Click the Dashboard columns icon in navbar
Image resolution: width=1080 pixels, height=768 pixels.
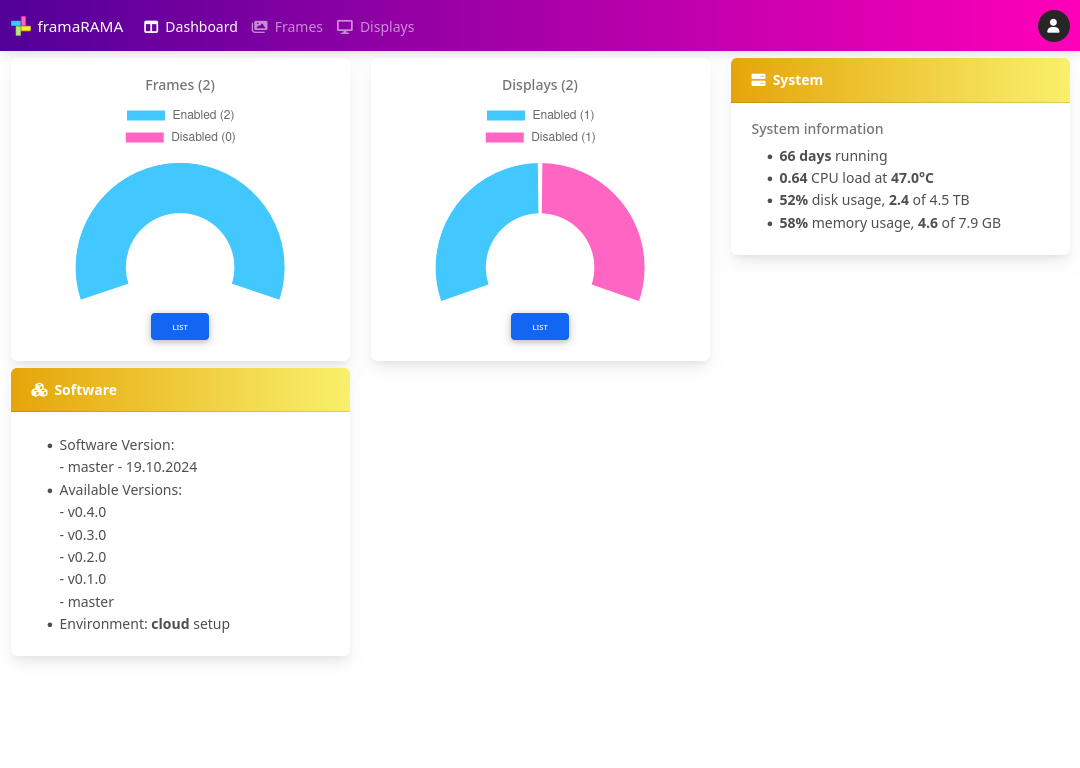[151, 27]
